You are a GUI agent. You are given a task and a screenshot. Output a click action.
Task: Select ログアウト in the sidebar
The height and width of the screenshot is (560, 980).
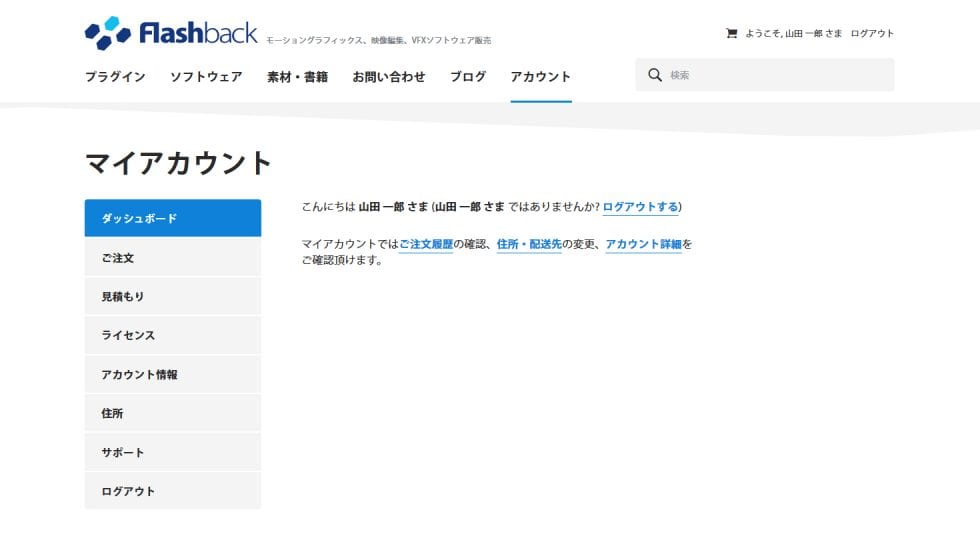pyautogui.click(x=173, y=491)
